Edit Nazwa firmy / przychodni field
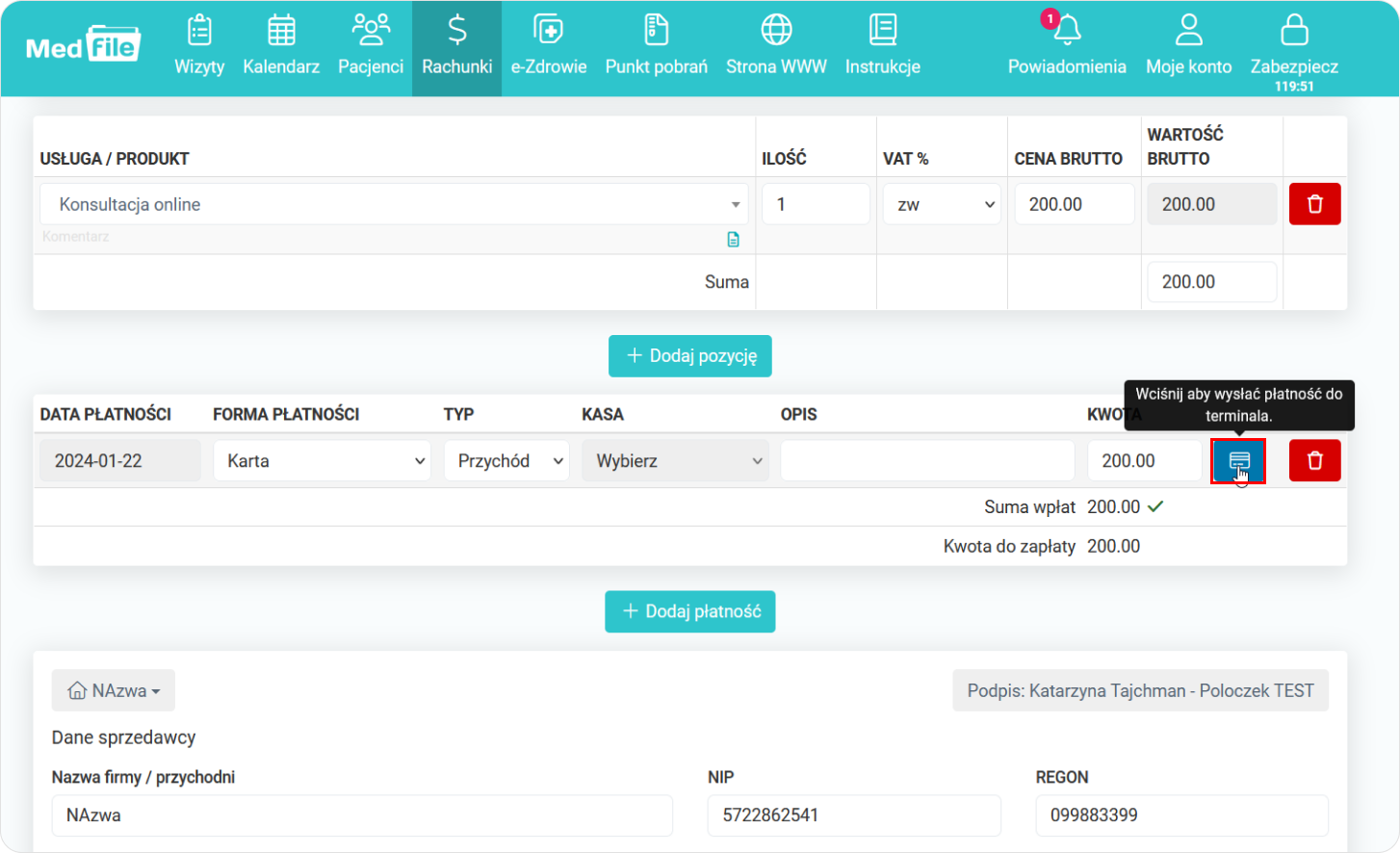 362,815
